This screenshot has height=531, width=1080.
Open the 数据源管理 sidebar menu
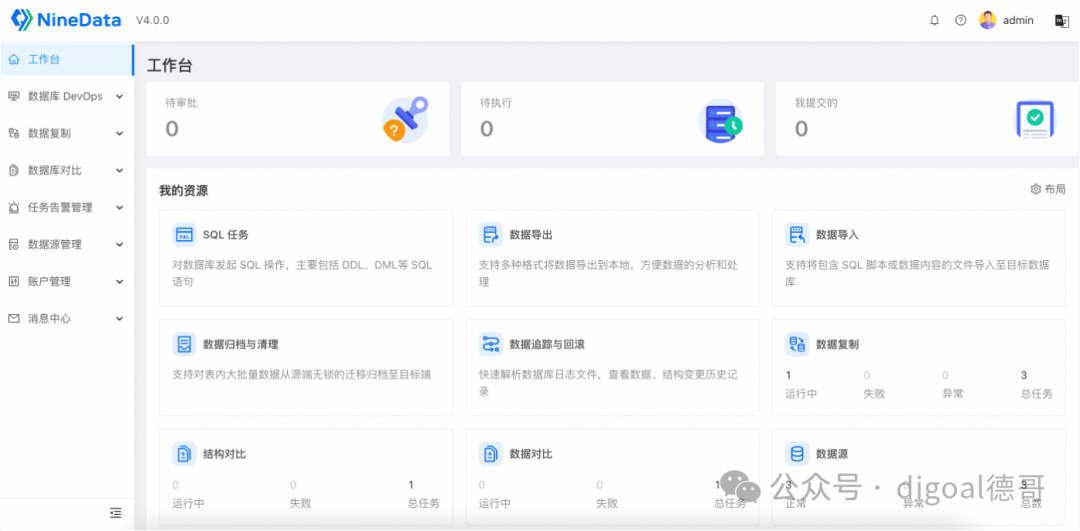tap(67, 244)
